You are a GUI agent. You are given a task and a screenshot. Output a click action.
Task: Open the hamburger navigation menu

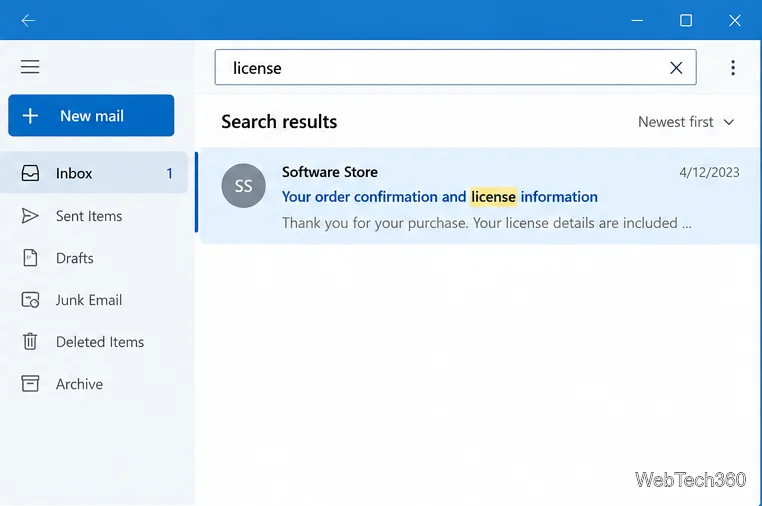click(x=30, y=67)
